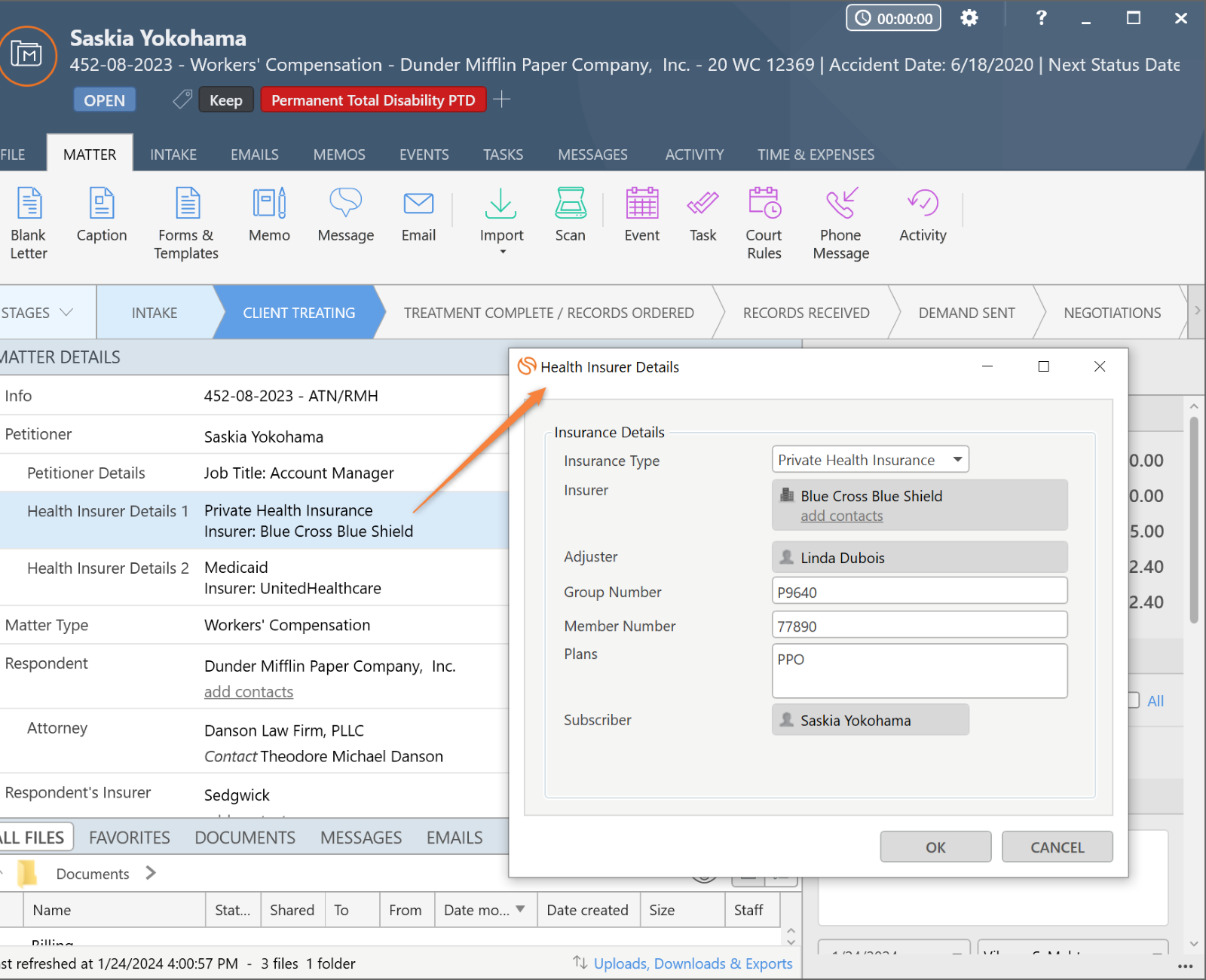Click Blue Cross Blue Shield insurer icon
The image size is (1206, 980).
pos(787,495)
